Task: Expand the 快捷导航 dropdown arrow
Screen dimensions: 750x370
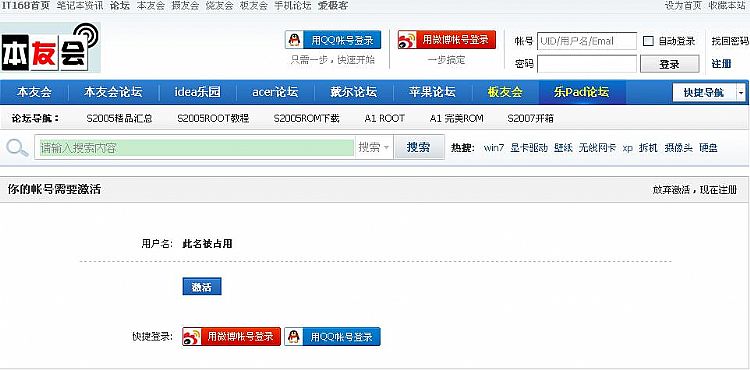Action: [x=741, y=92]
